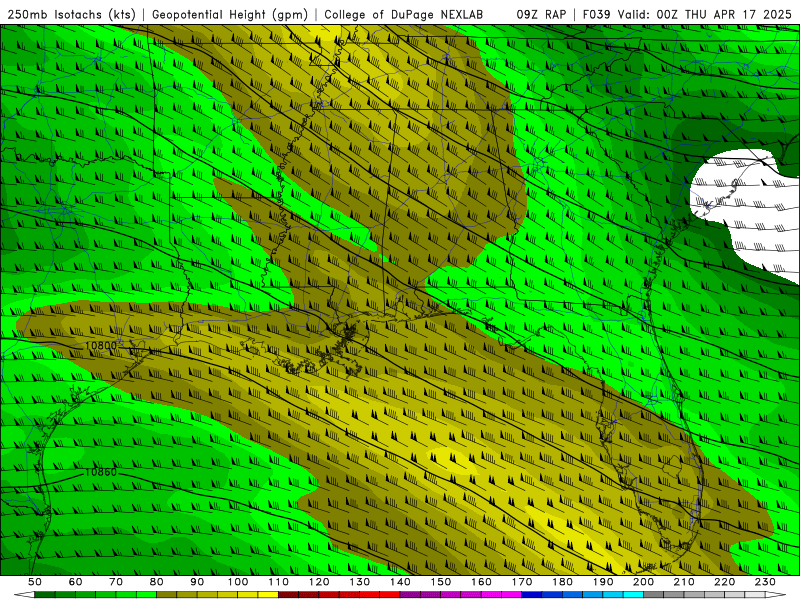The width and height of the screenshot is (800, 600).
Task: Click the "09Z RAP" model run label
Action: (x=541, y=15)
